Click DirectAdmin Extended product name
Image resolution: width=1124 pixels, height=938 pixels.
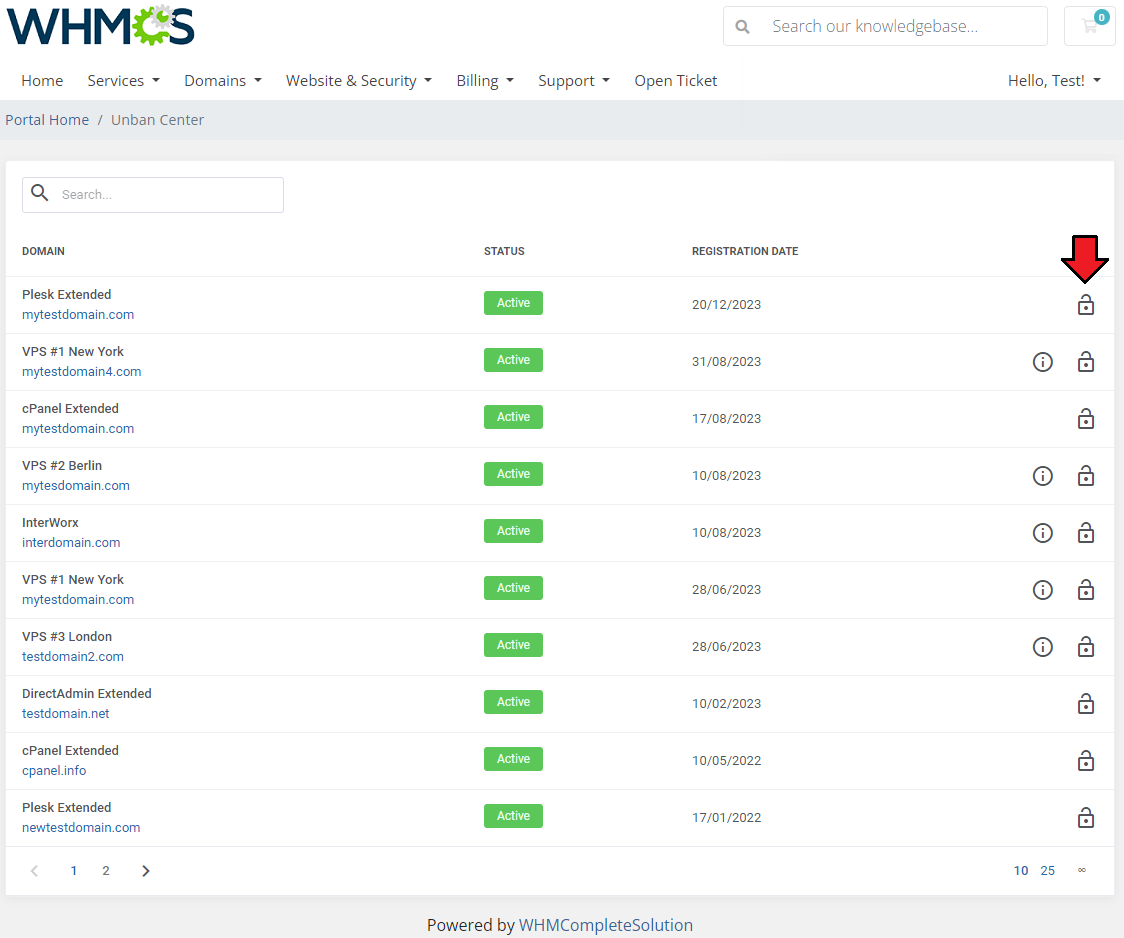(x=87, y=694)
